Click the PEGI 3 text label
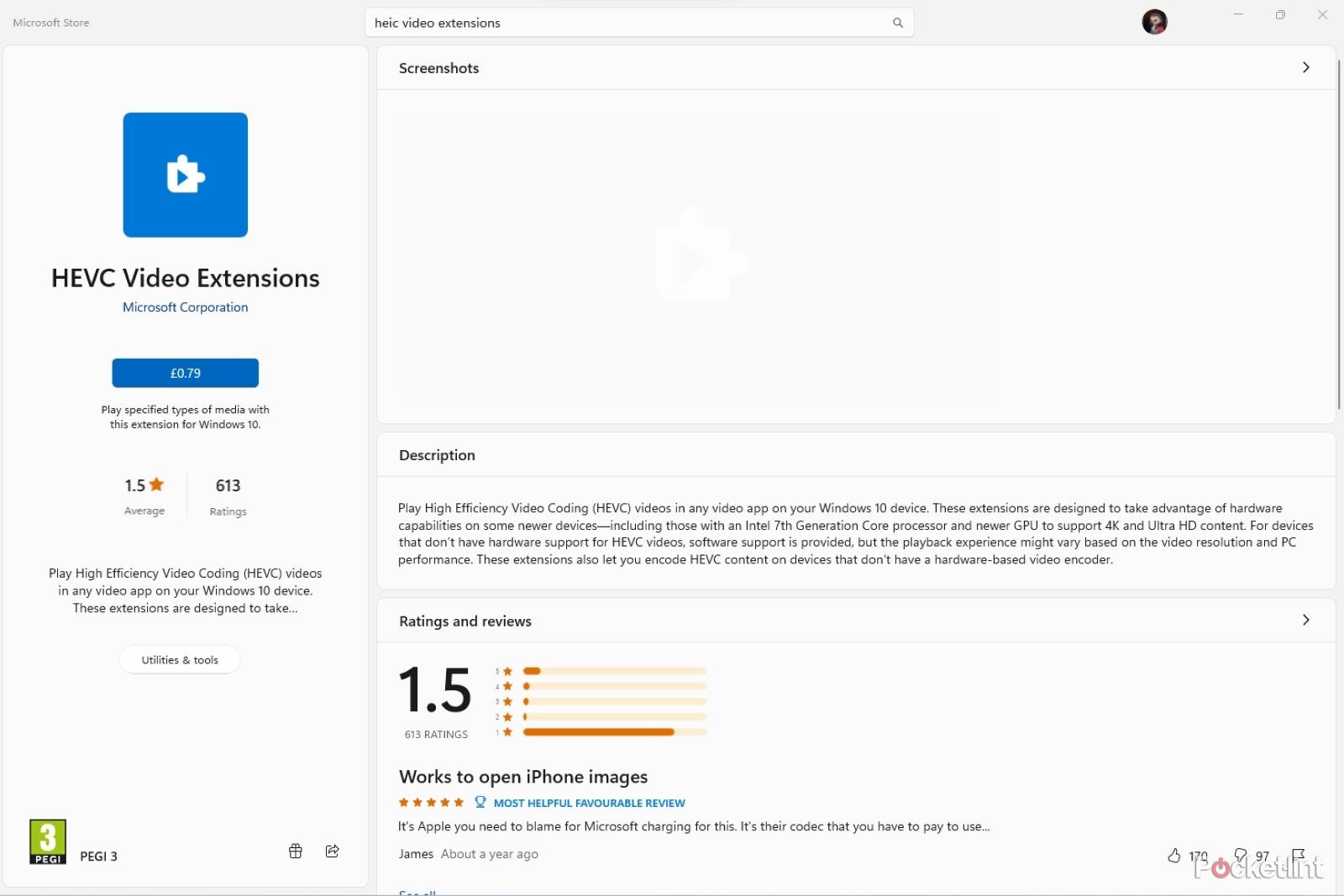Viewport: 1344px width, 896px height. [98, 856]
